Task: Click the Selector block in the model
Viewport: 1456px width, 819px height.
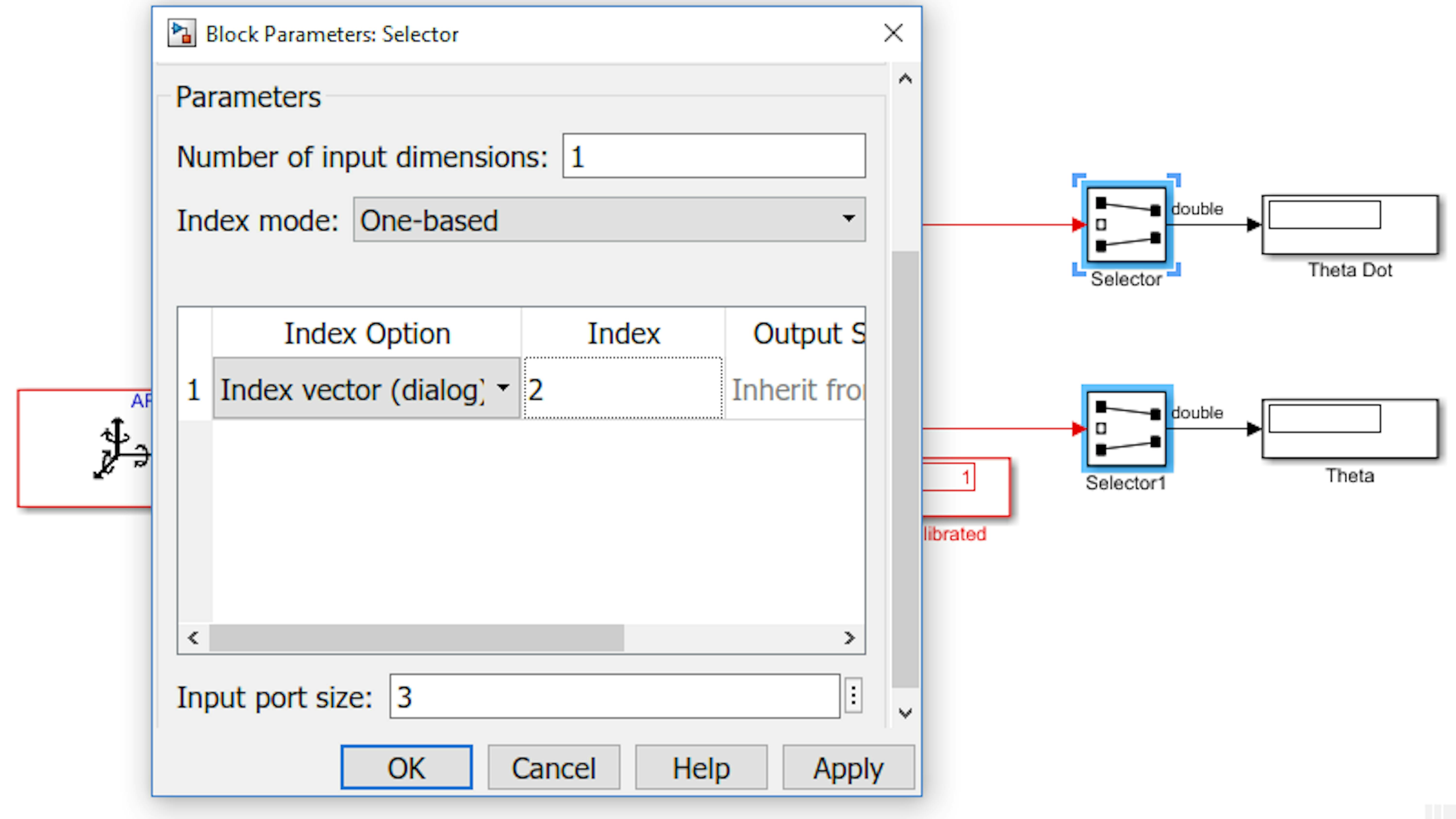Action: click(x=1126, y=225)
